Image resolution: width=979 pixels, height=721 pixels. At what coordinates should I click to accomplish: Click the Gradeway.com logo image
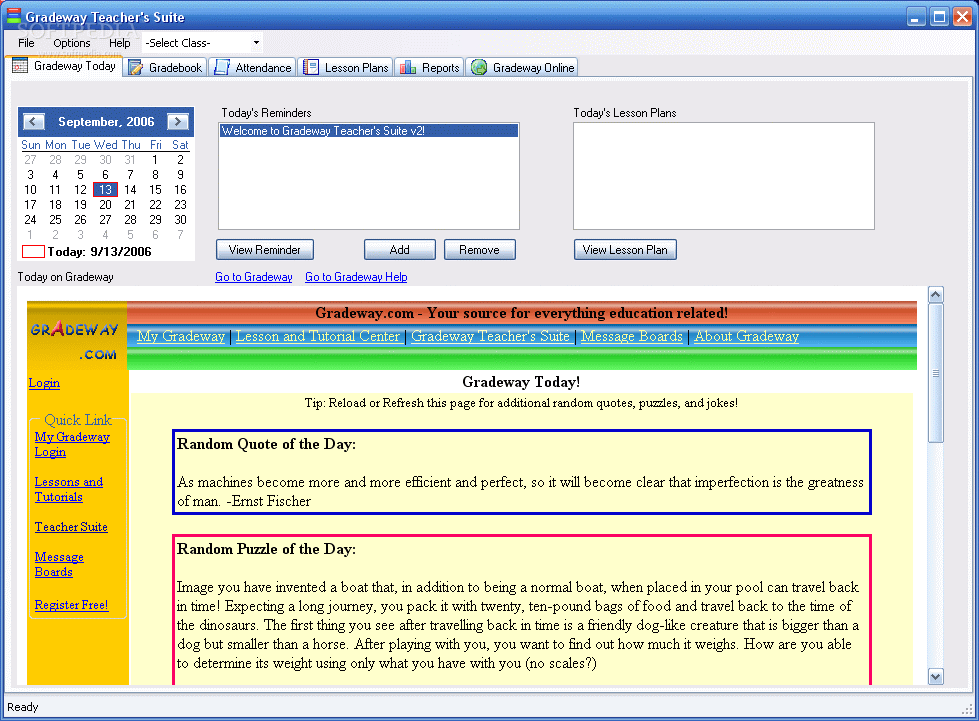point(77,336)
